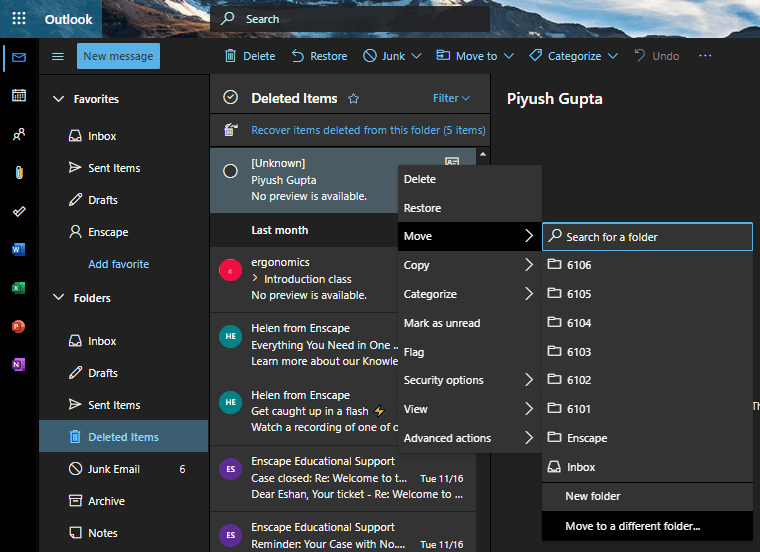Open the more actions ellipsis in toolbar
Screen dimensions: 760x552
point(705,56)
